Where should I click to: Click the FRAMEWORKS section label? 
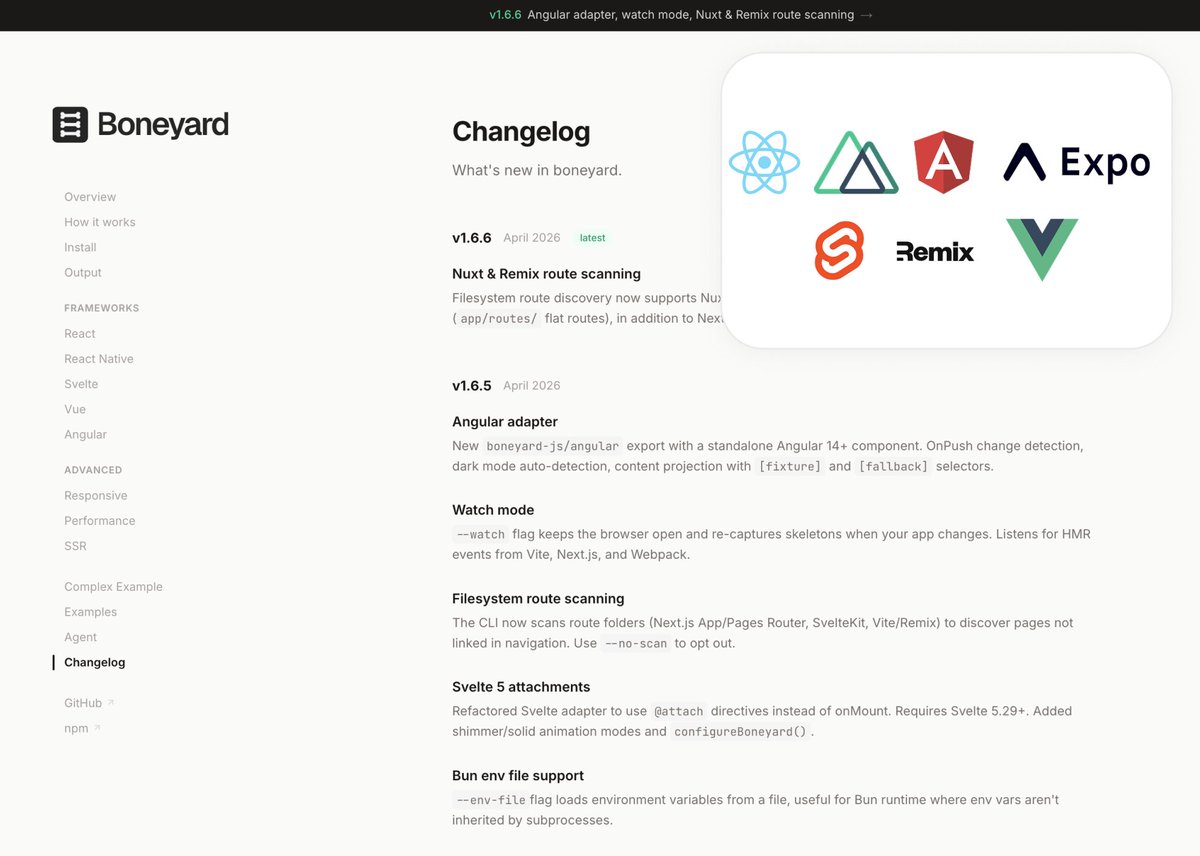(101, 308)
